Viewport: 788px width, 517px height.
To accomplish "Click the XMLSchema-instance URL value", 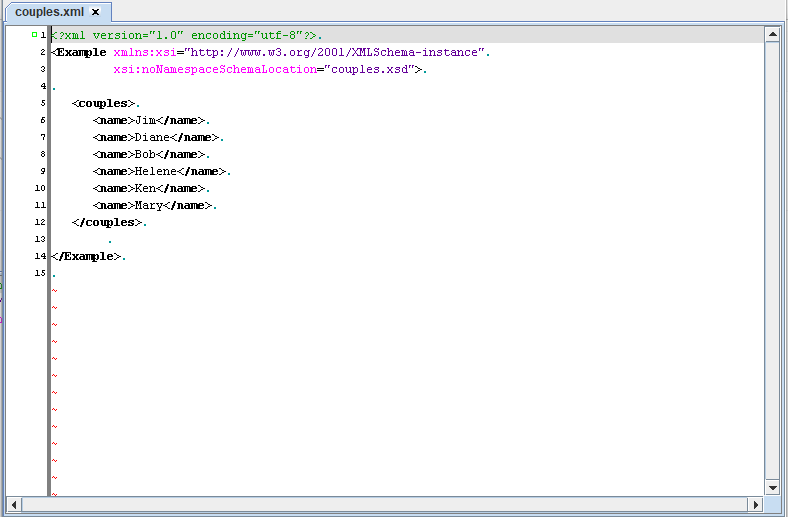I will coord(334,52).
